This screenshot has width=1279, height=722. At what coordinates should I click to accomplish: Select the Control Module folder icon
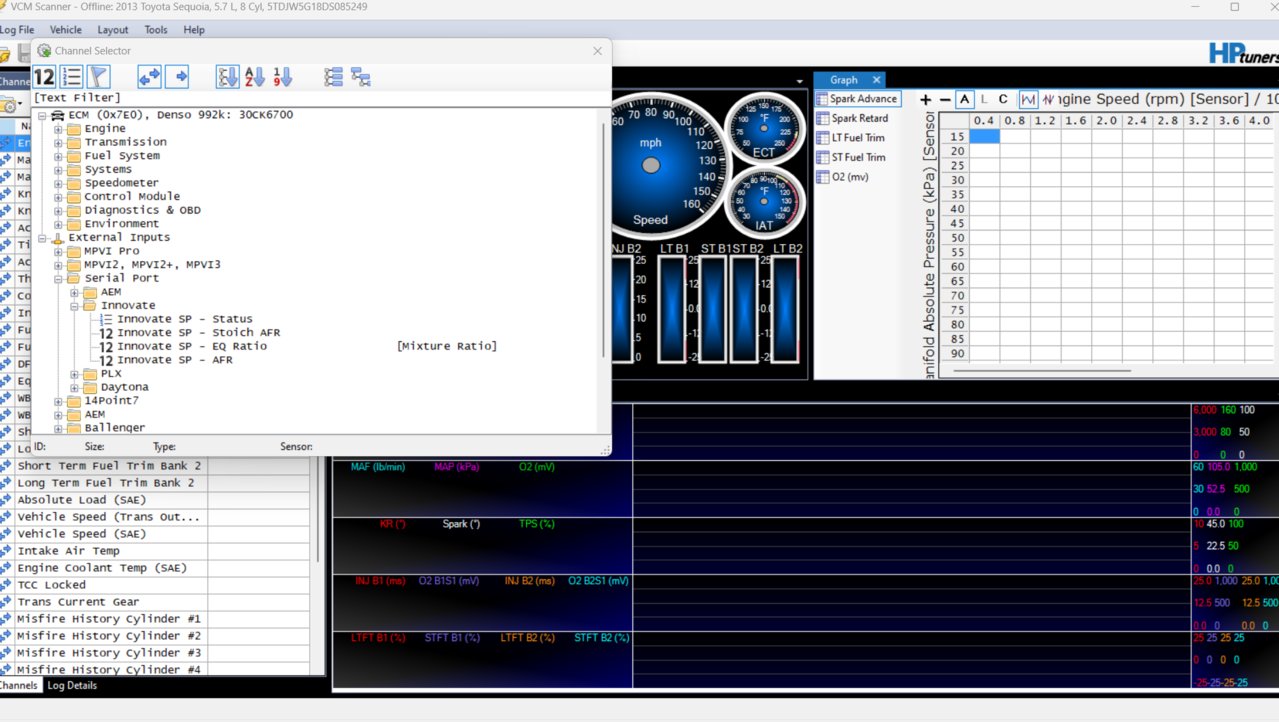click(73, 196)
